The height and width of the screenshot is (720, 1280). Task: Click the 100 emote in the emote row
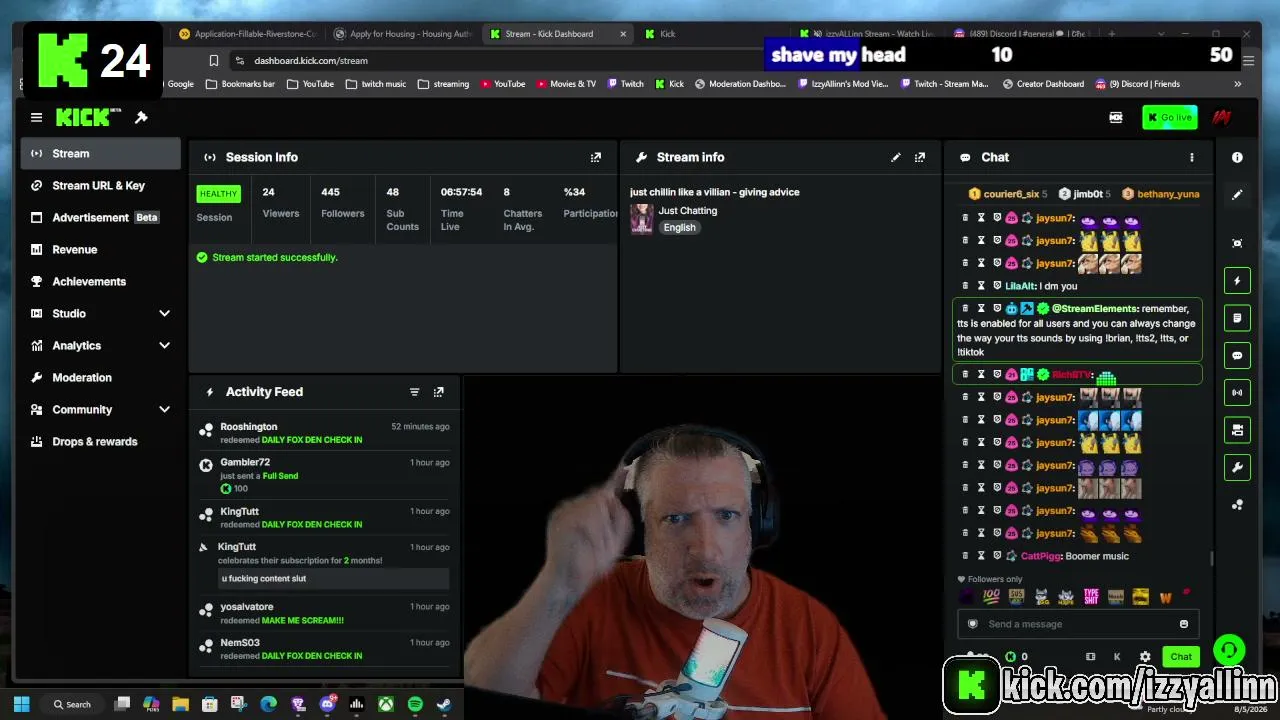[x=991, y=597]
